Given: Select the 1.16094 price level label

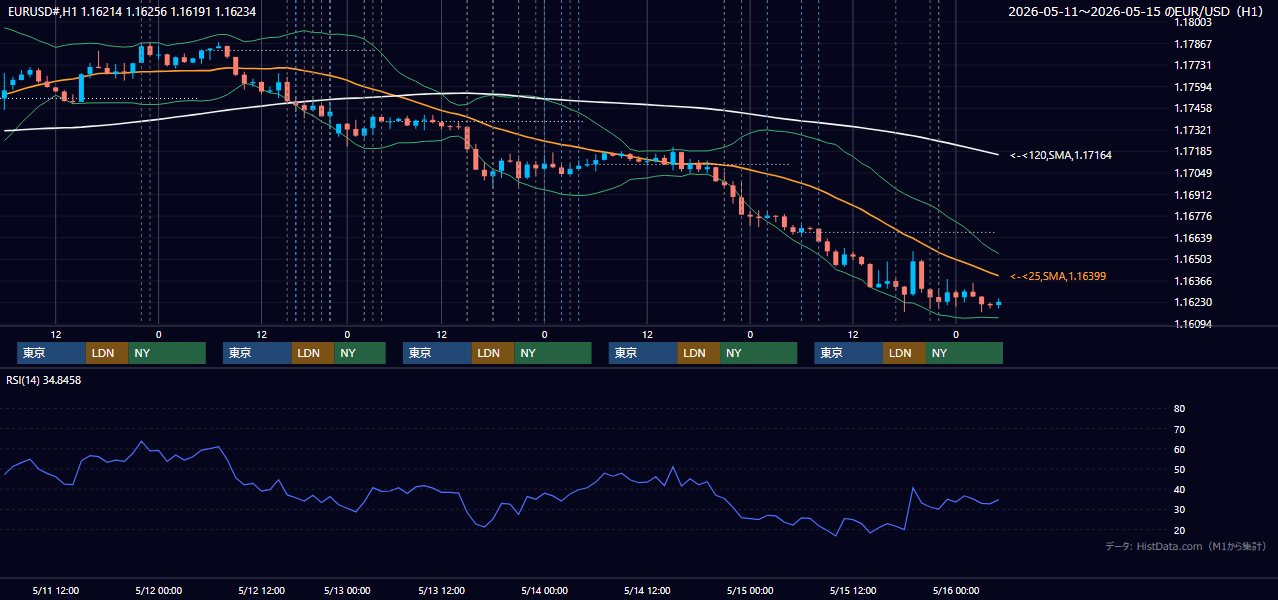Looking at the screenshot, I should pyautogui.click(x=1193, y=324).
